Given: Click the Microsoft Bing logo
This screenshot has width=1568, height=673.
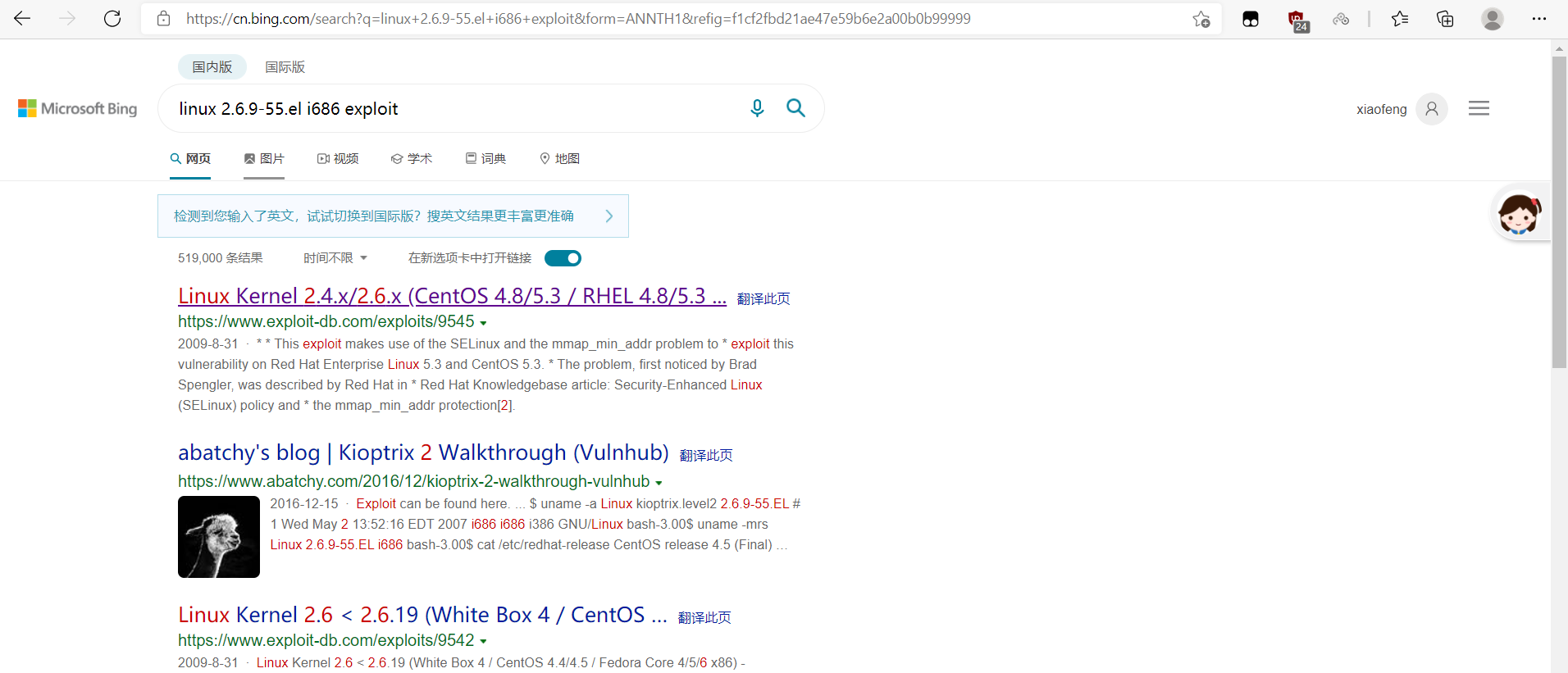Looking at the screenshot, I should (78, 108).
